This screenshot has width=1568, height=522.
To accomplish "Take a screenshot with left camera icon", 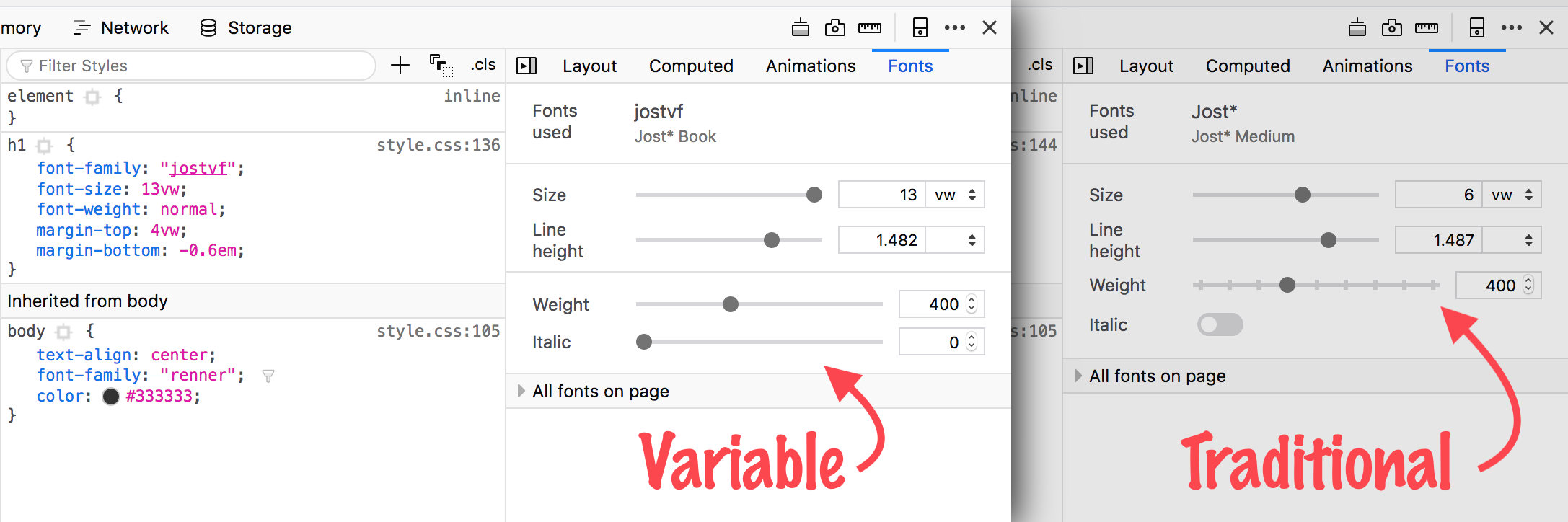I will [x=834, y=28].
